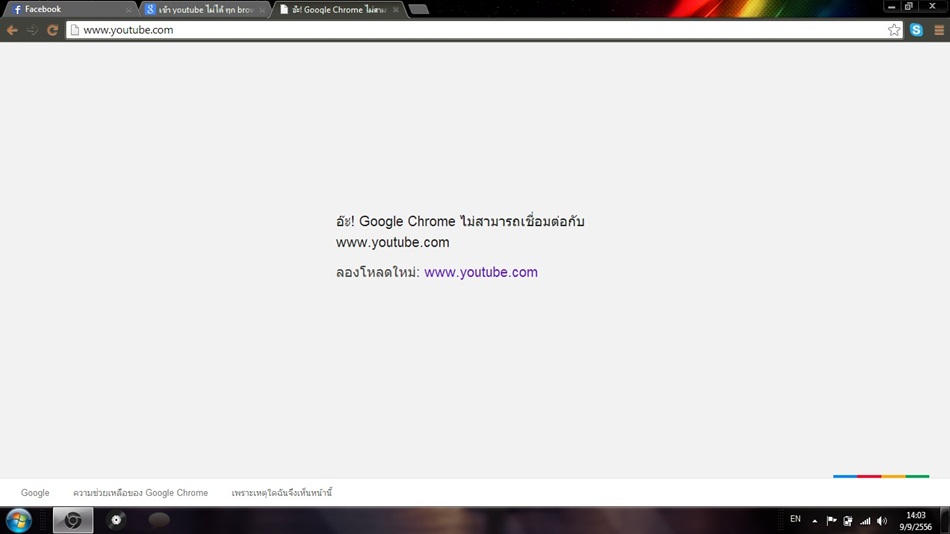Show hidden system tray icons
The image size is (950, 534).
click(815, 521)
